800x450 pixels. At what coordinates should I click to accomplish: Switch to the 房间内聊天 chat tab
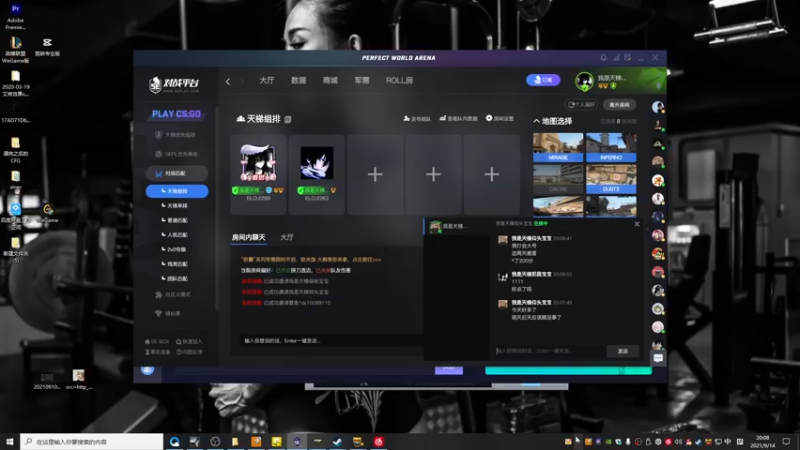248,237
